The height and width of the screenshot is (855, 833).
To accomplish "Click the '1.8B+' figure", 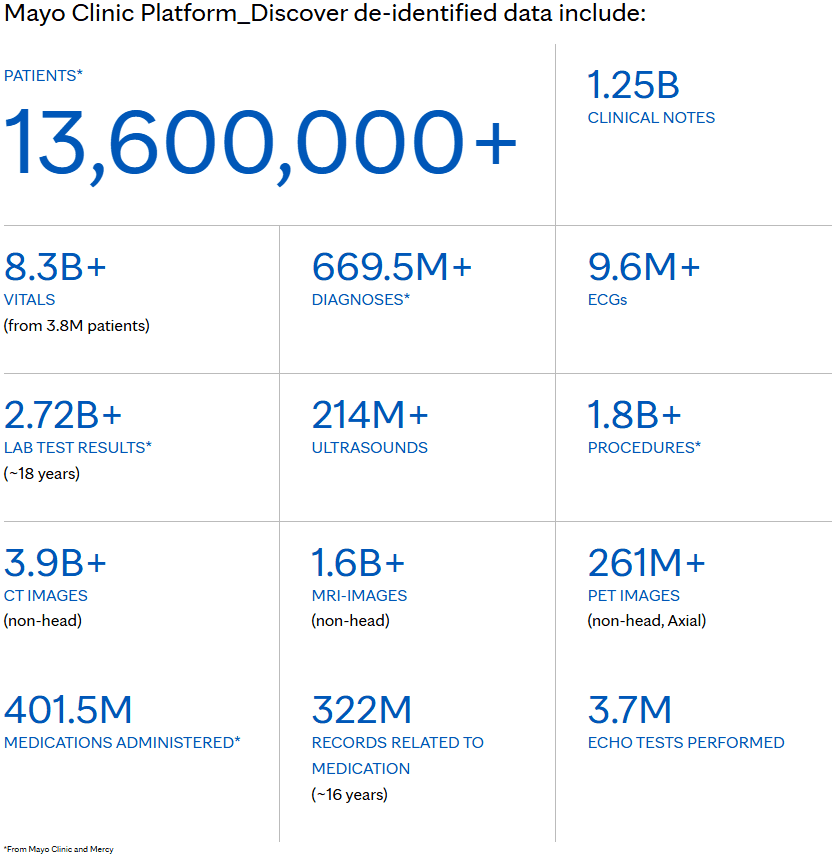I will point(635,415).
